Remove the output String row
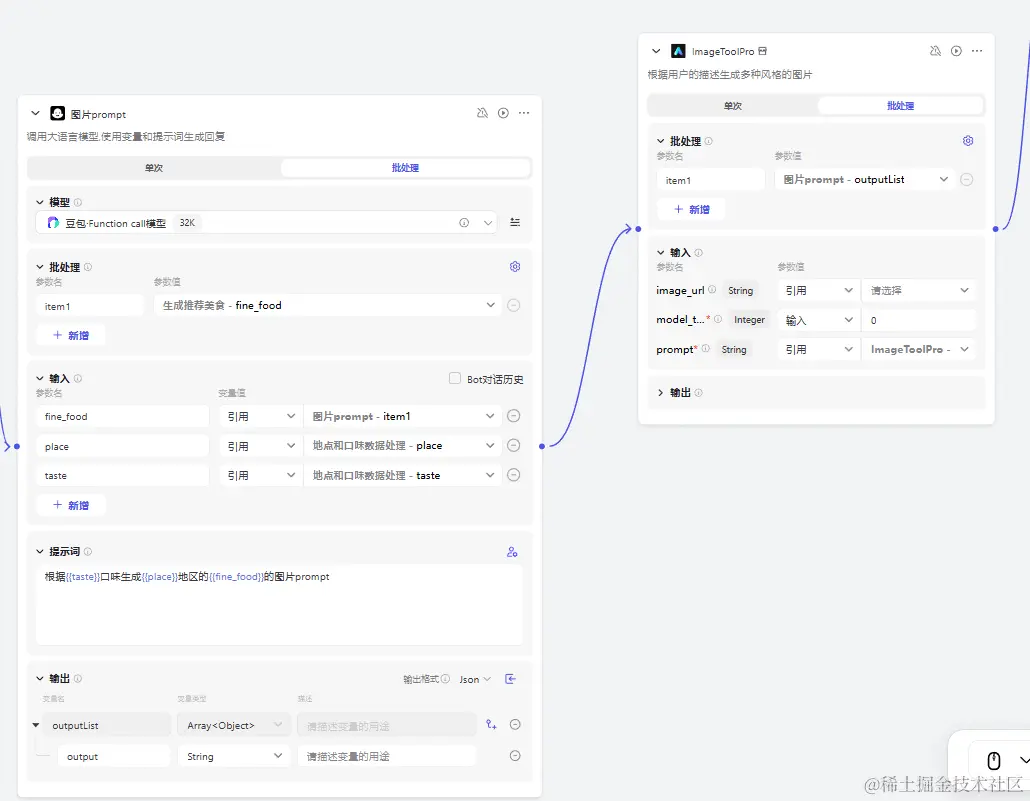The height and width of the screenshot is (801, 1030). (515, 756)
